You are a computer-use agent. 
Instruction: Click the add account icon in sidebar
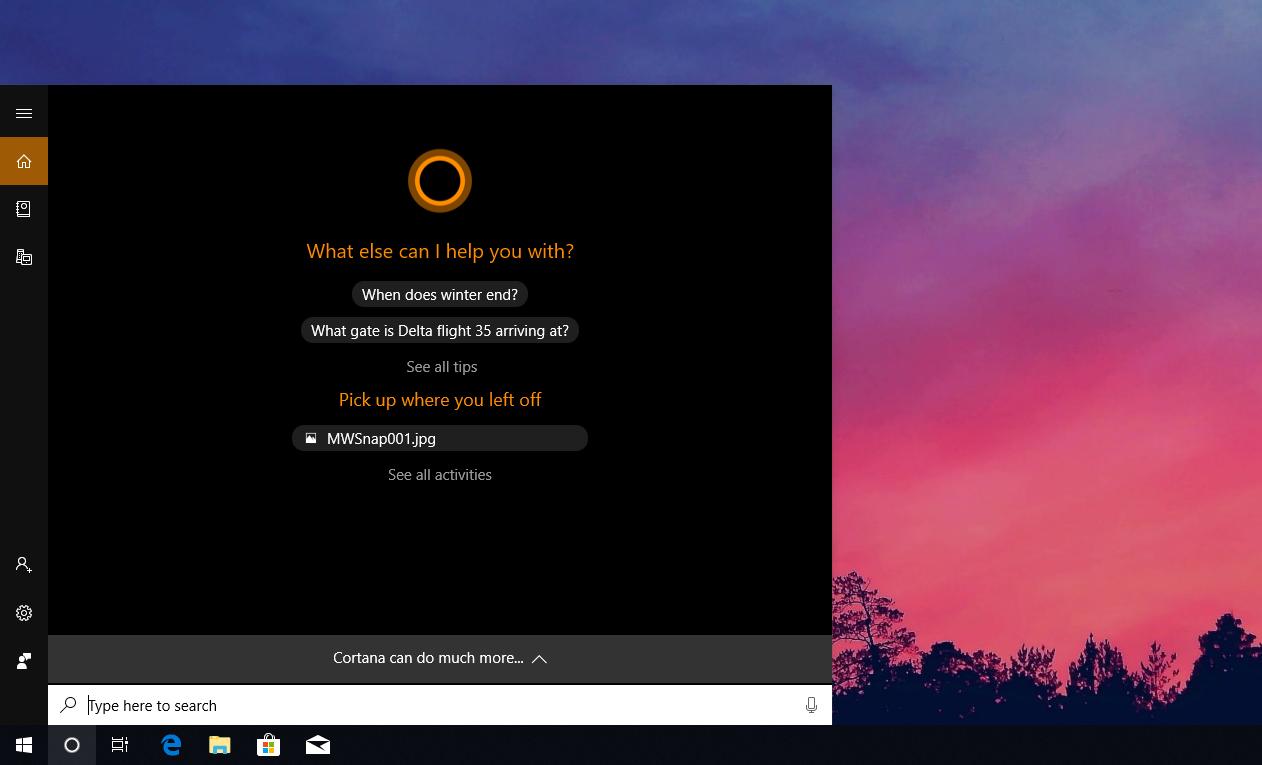[x=24, y=565]
